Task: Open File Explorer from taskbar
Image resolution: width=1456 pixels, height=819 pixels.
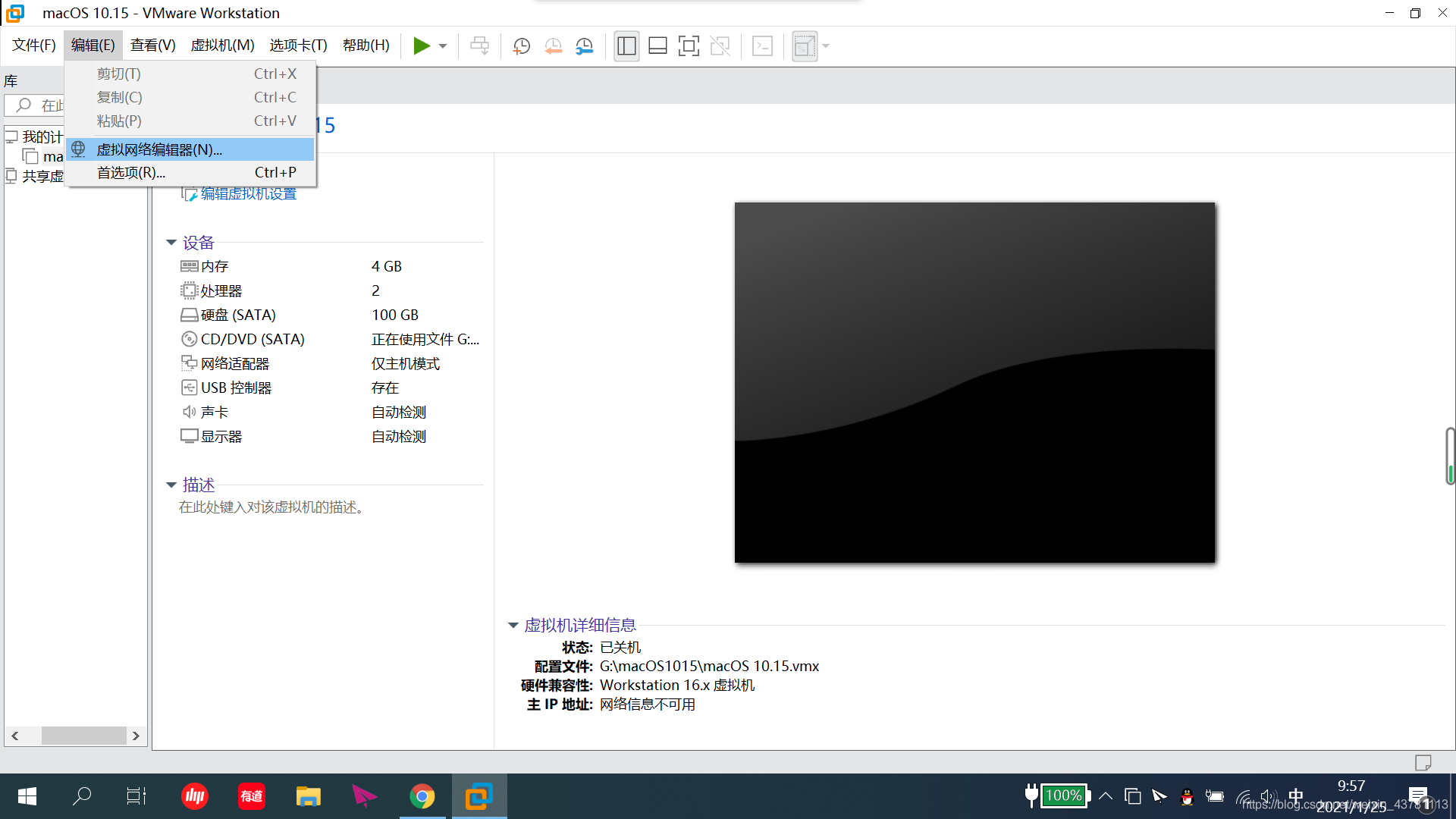Action: [x=309, y=796]
